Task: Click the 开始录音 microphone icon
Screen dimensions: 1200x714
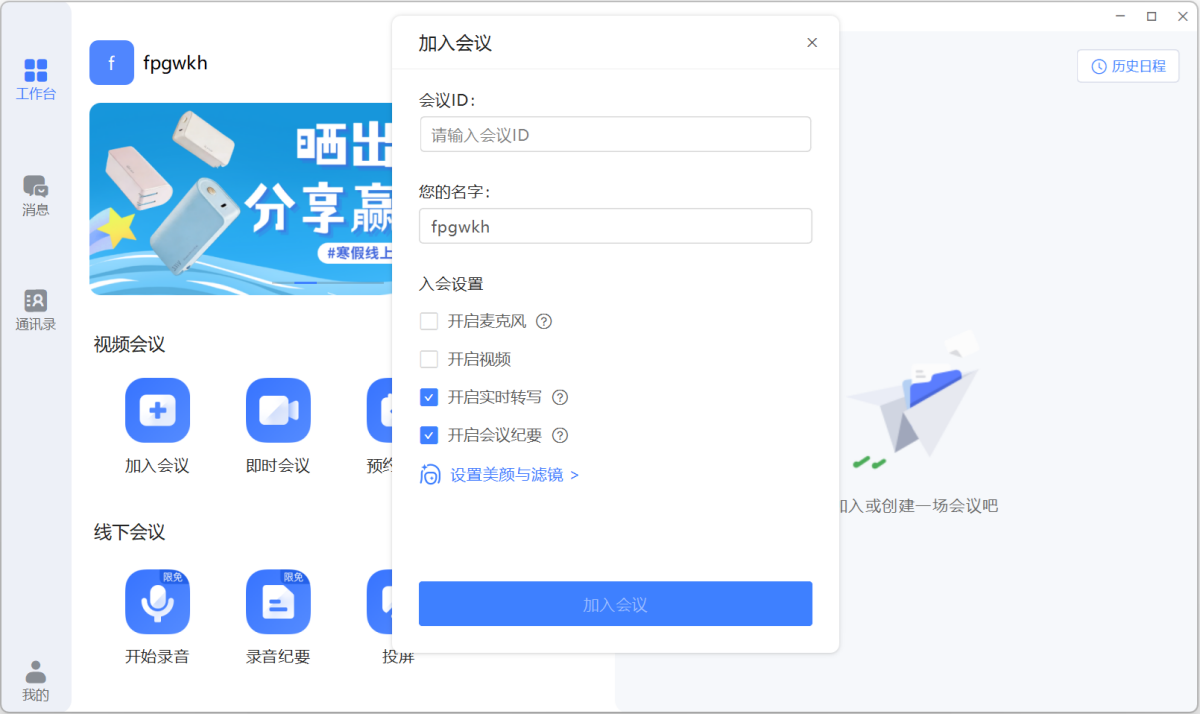Action: (x=157, y=600)
